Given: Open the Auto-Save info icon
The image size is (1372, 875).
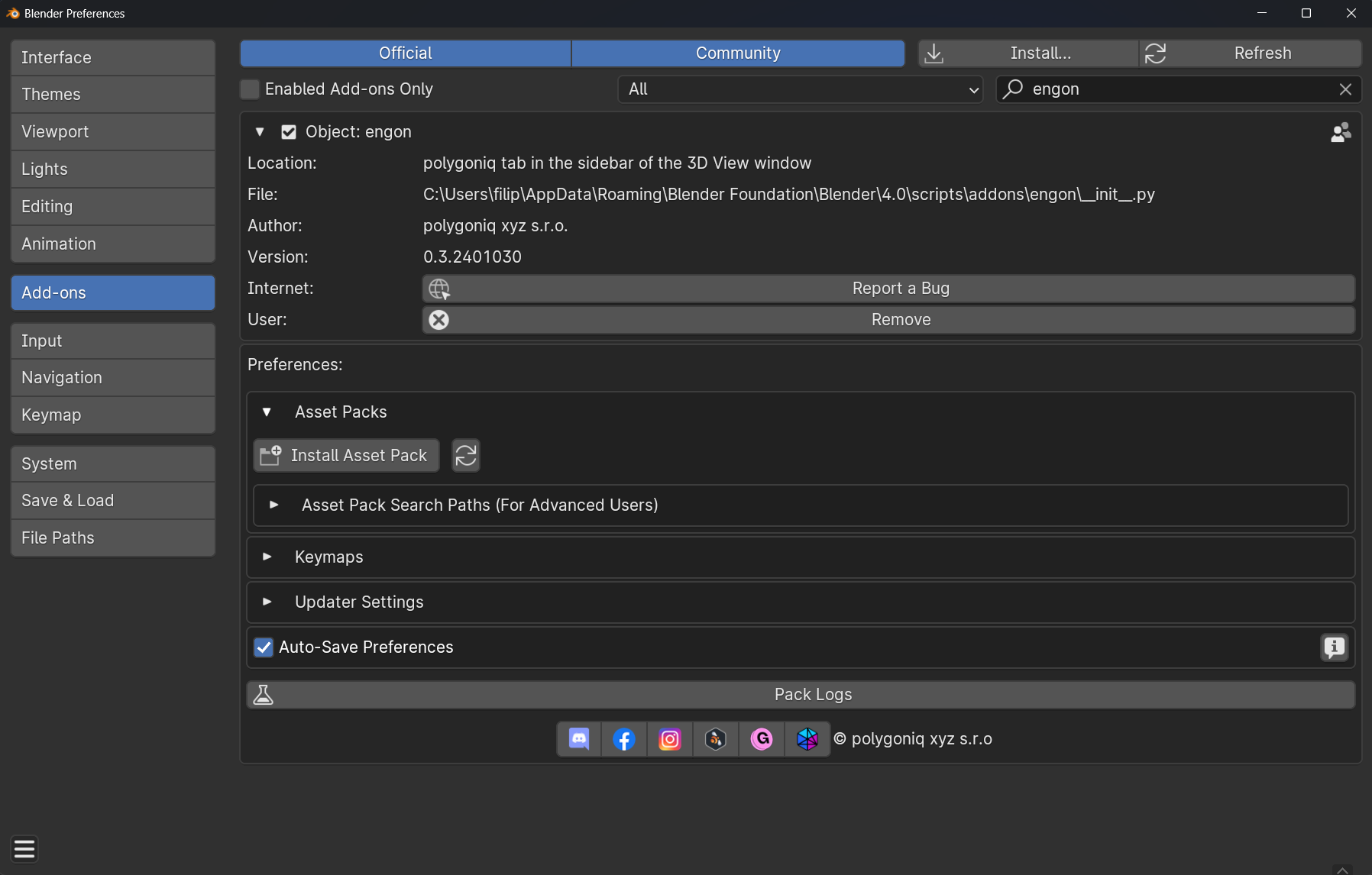Looking at the screenshot, I should tap(1334, 647).
